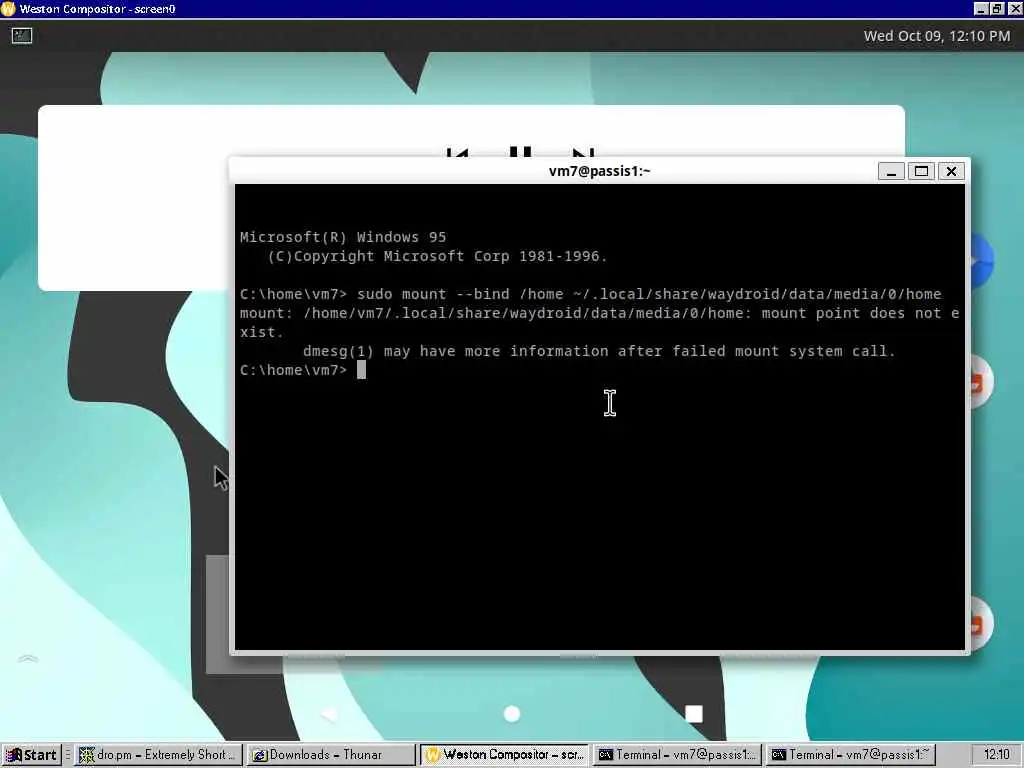Tap the Android home circle button
The width and height of the screenshot is (1024, 768).
click(512, 714)
